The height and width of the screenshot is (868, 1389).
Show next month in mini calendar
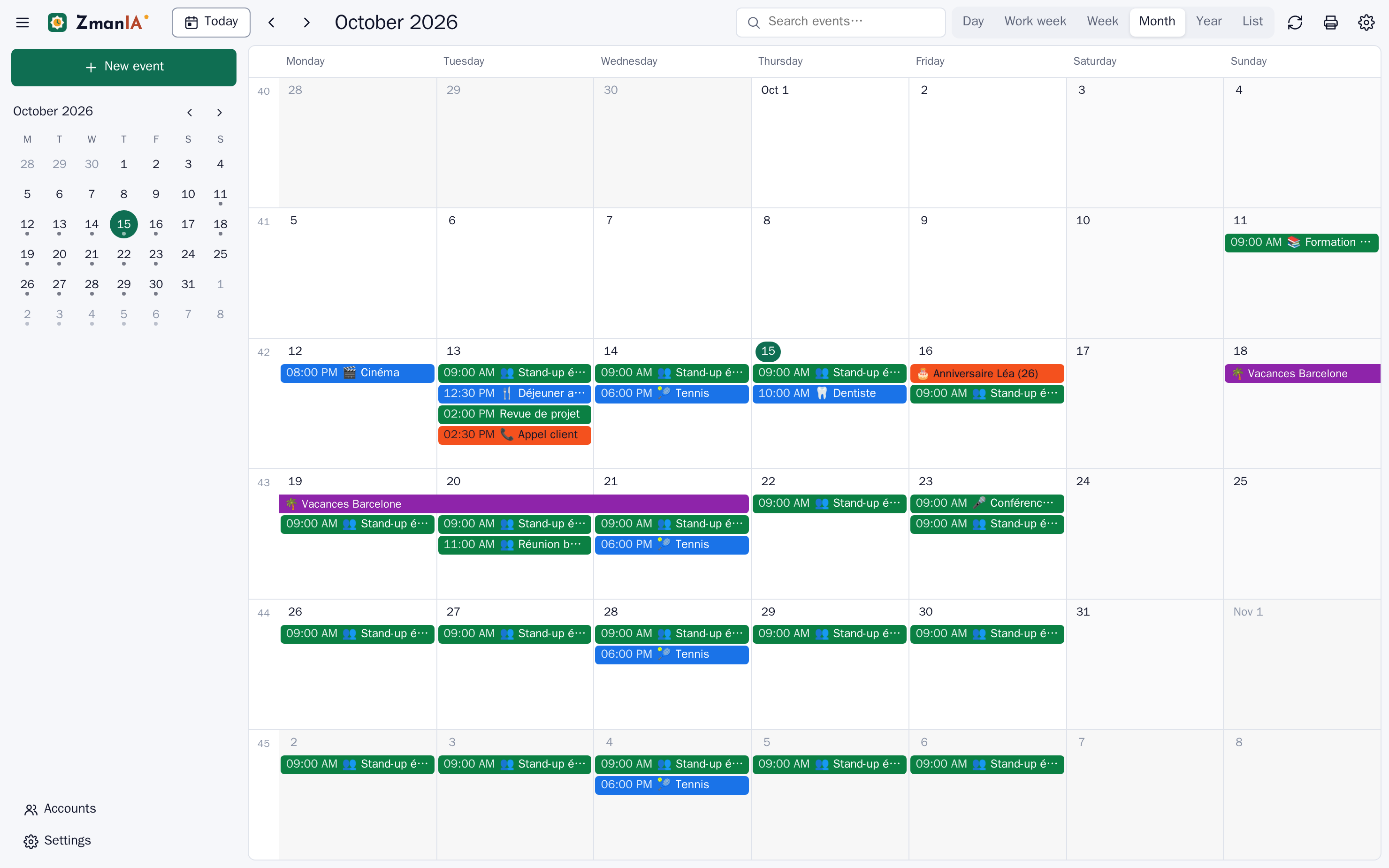pyautogui.click(x=219, y=113)
